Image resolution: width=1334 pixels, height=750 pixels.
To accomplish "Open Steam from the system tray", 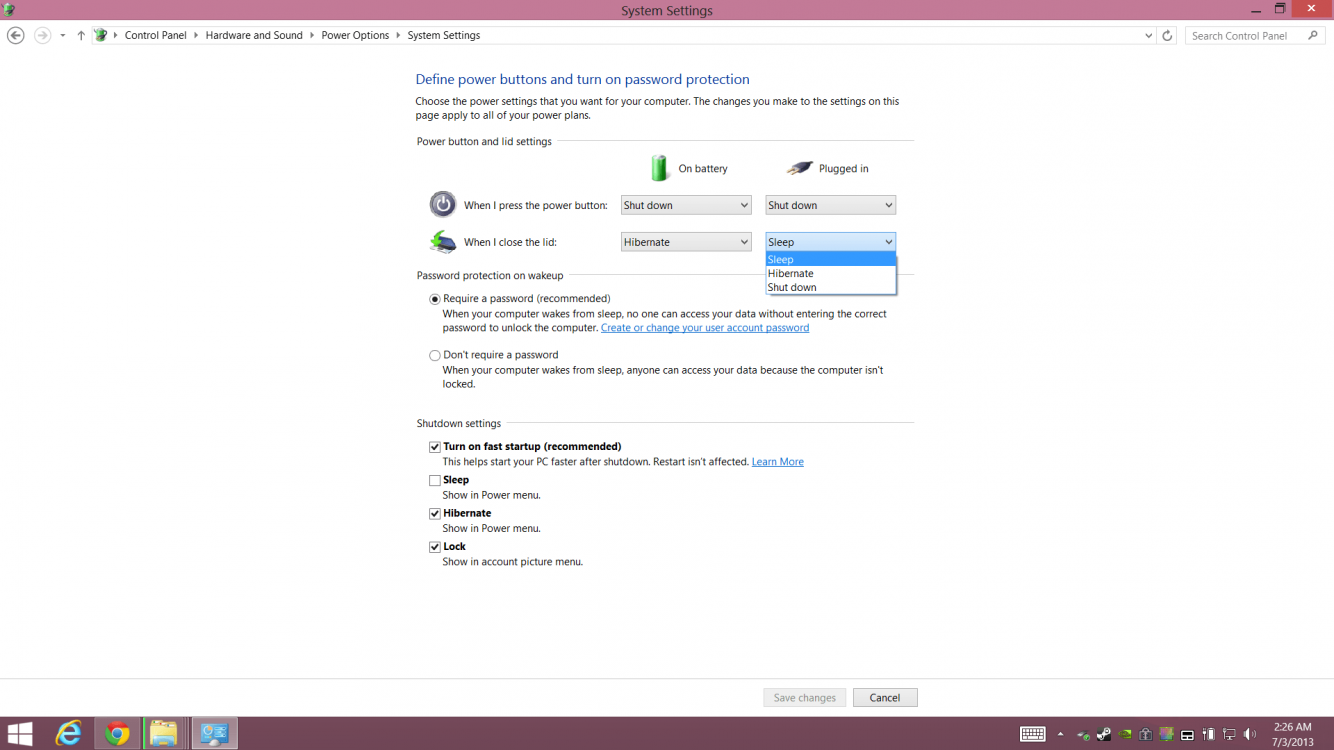I will coord(1103,734).
